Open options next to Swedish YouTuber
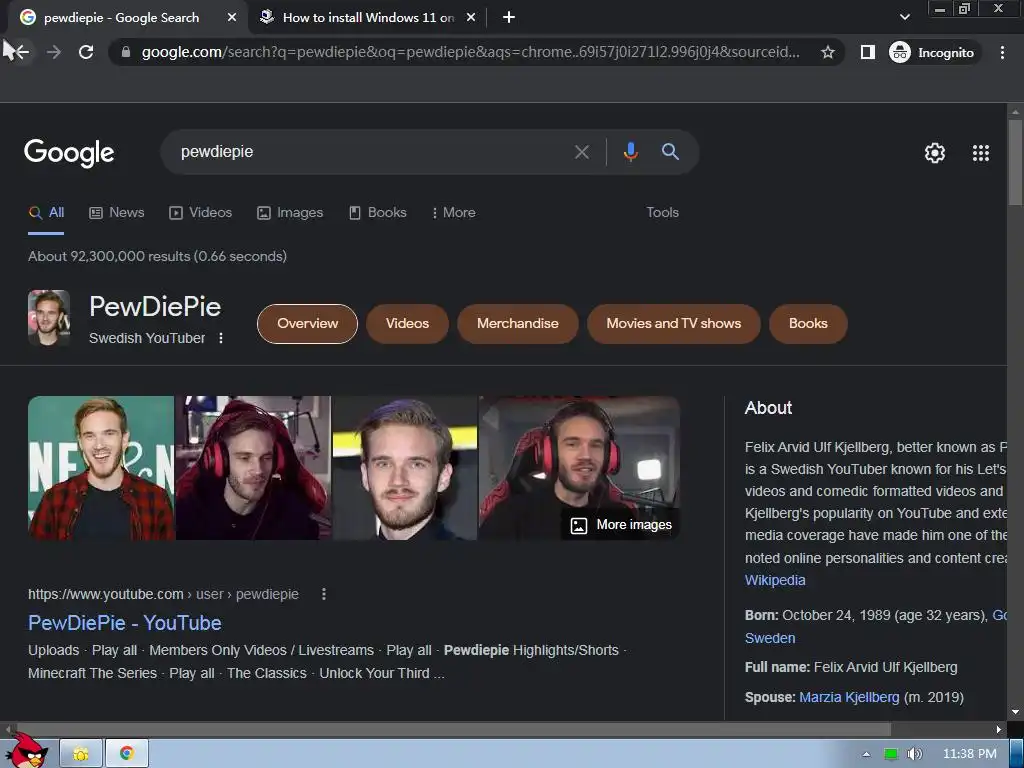This screenshot has width=1024, height=768. [x=221, y=338]
